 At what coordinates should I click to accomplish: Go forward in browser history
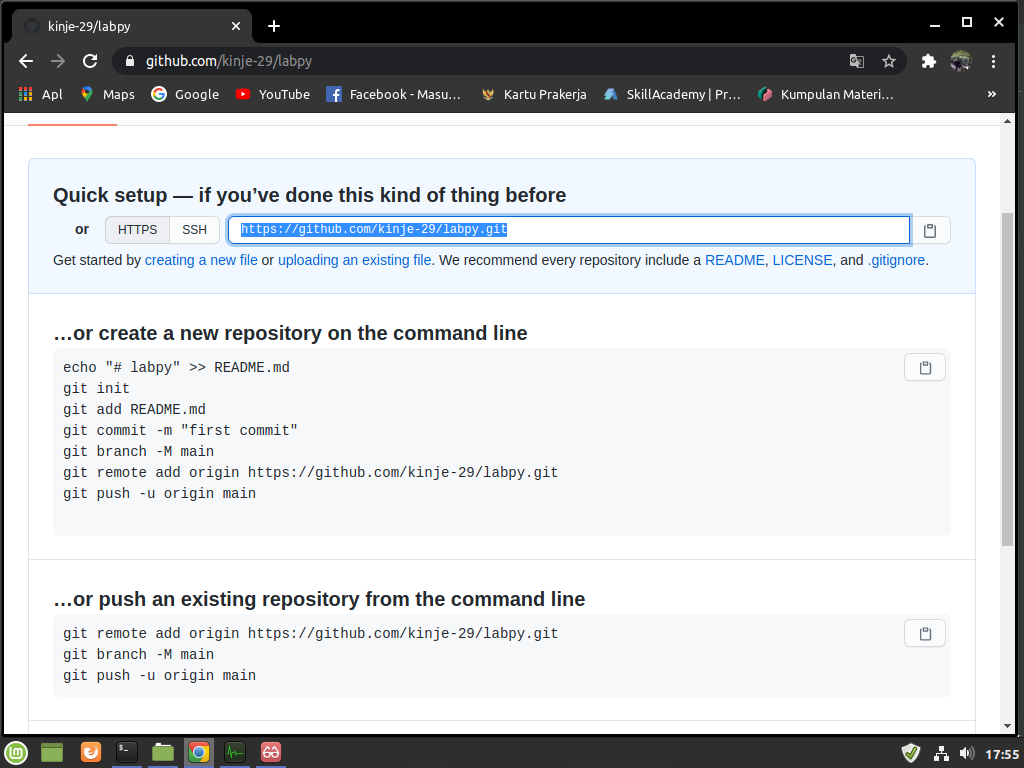point(58,61)
